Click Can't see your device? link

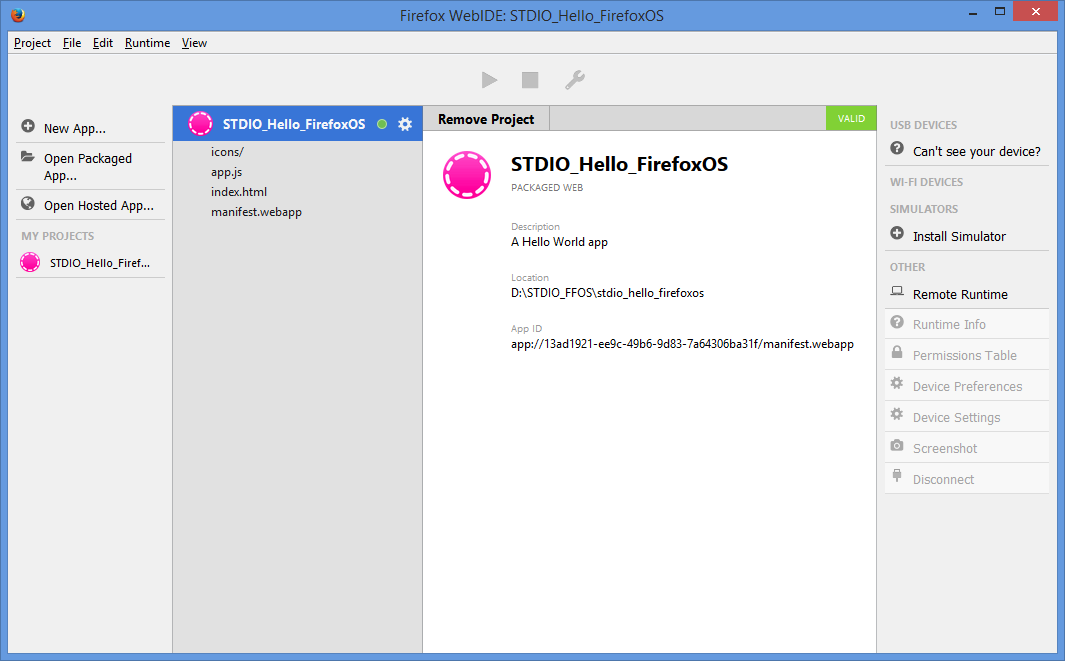click(x=977, y=151)
